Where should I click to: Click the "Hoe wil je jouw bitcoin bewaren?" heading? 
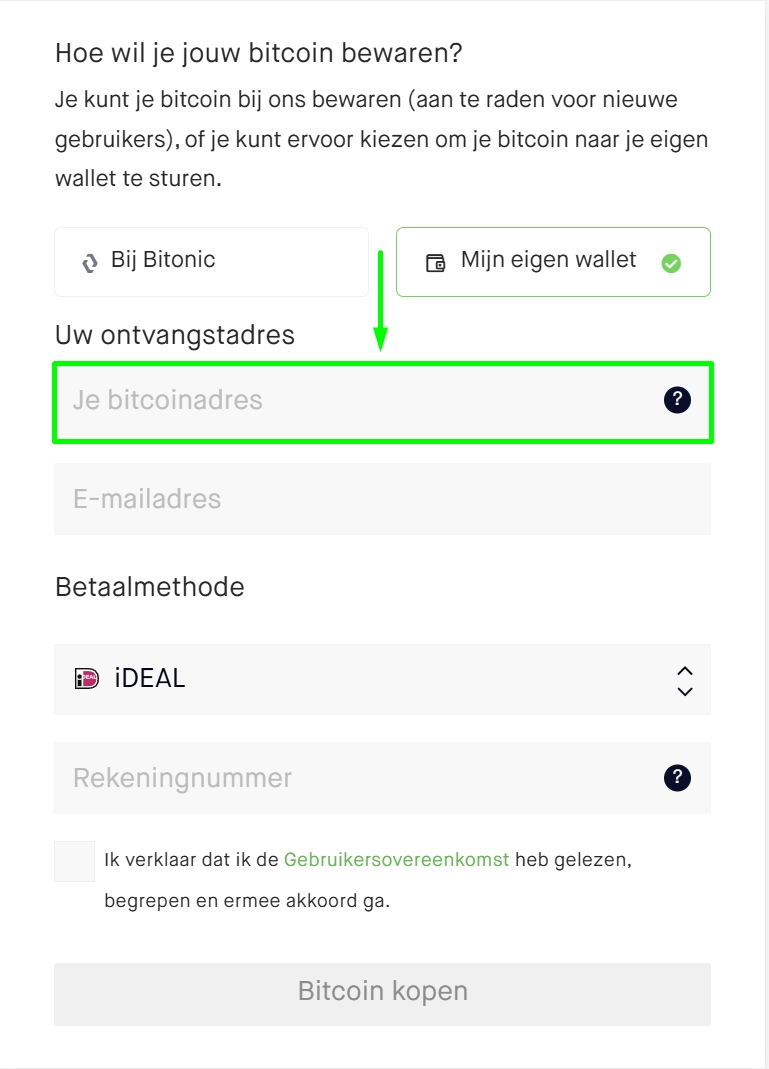(x=259, y=53)
